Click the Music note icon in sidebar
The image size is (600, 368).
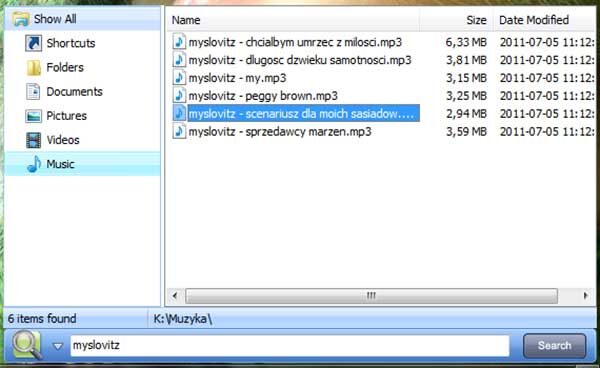click(34, 164)
